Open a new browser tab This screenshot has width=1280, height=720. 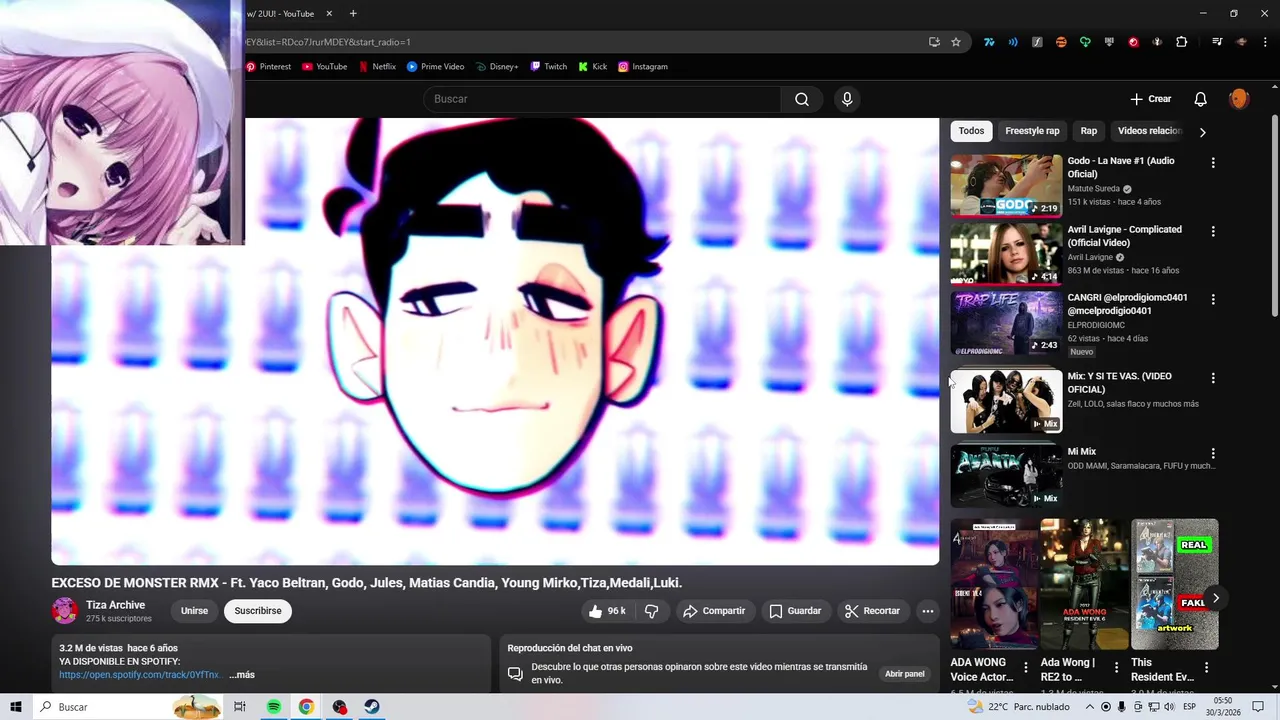click(x=353, y=14)
